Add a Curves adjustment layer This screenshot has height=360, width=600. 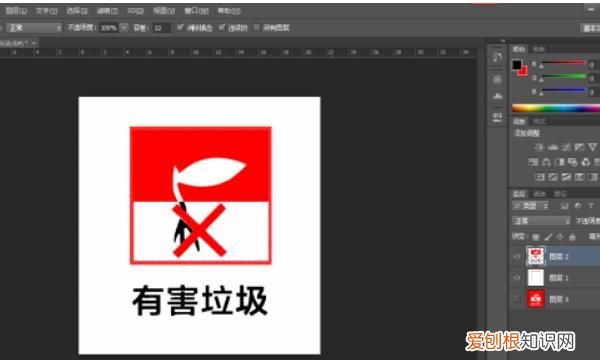coord(566,147)
